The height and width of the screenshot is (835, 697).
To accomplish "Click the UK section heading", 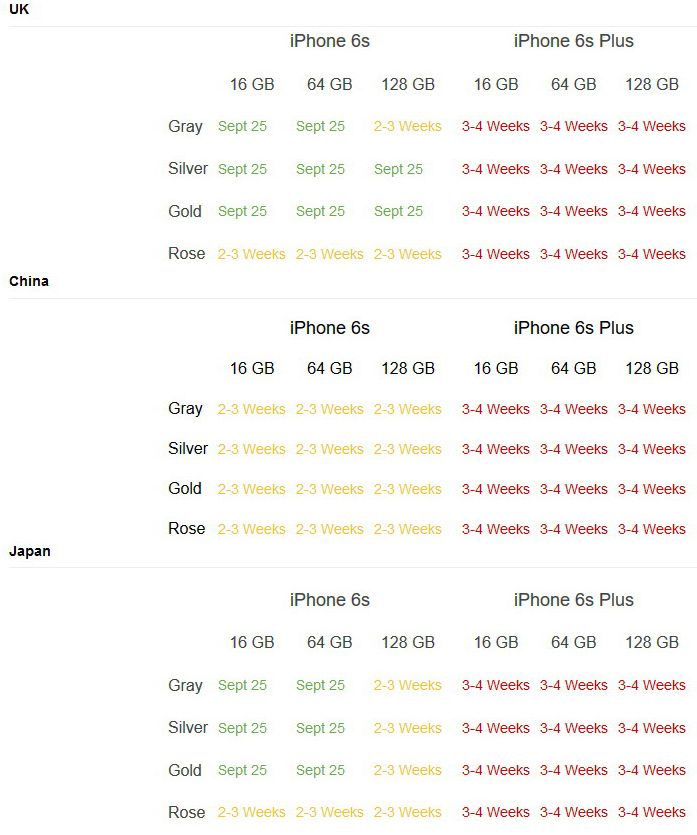I will (x=19, y=9).
